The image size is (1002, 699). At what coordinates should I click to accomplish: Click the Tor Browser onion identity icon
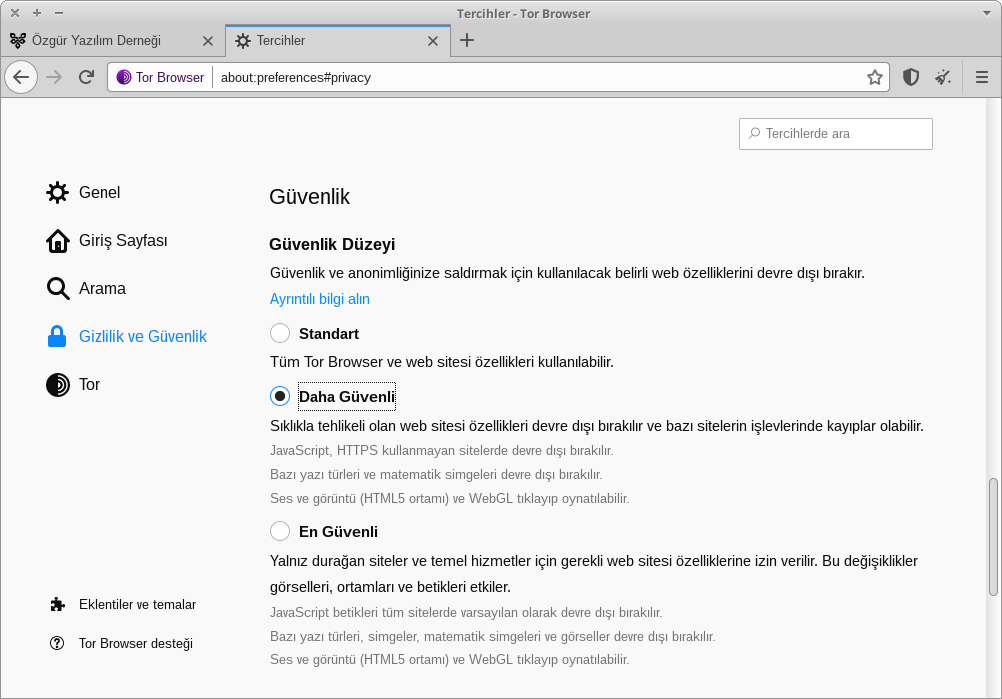[x=124, y=77]
